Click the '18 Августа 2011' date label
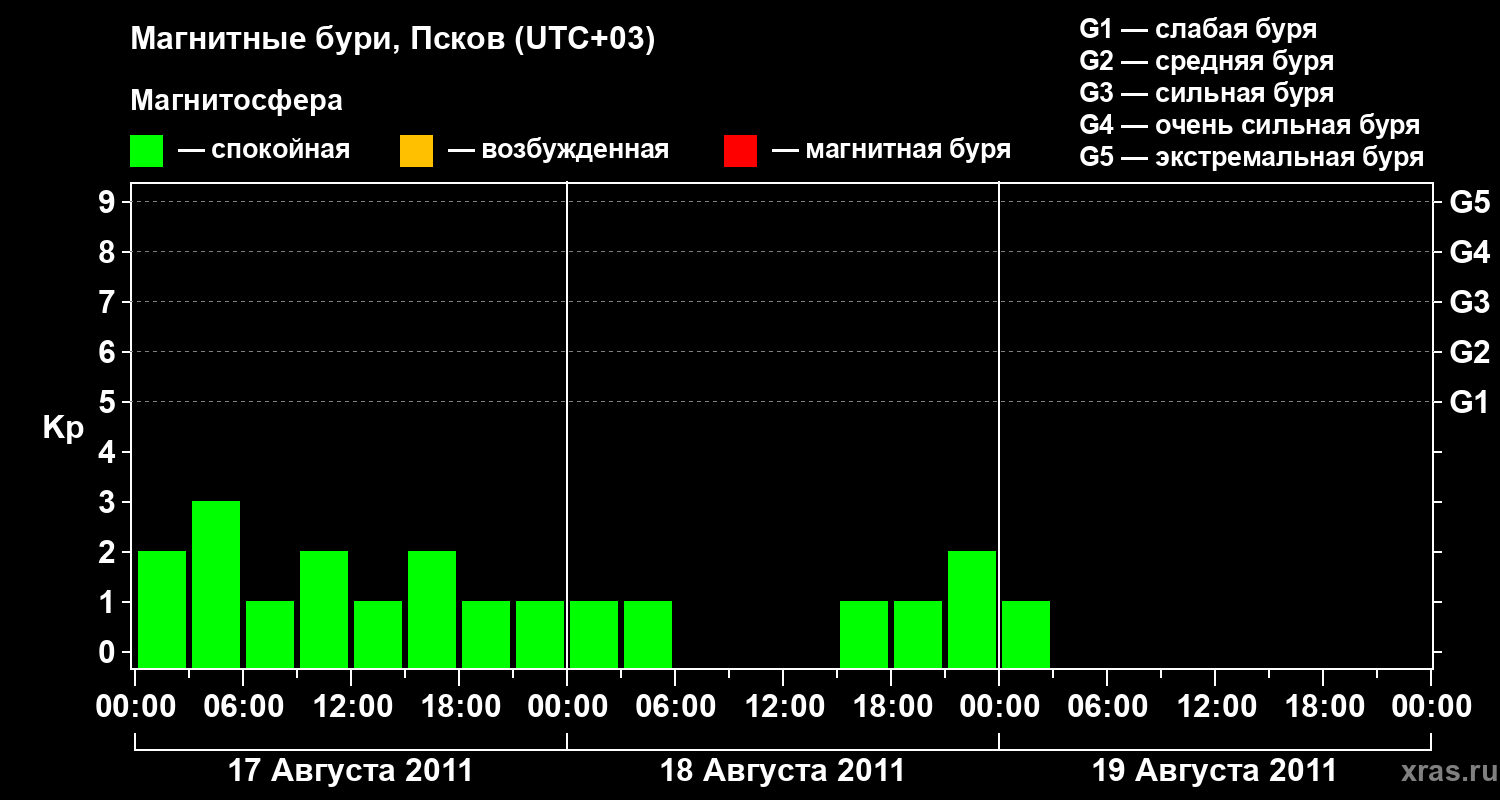Image resolution: width=1500 pixels, height=800 pixels. pyautogui.click(x=782, y=771)
